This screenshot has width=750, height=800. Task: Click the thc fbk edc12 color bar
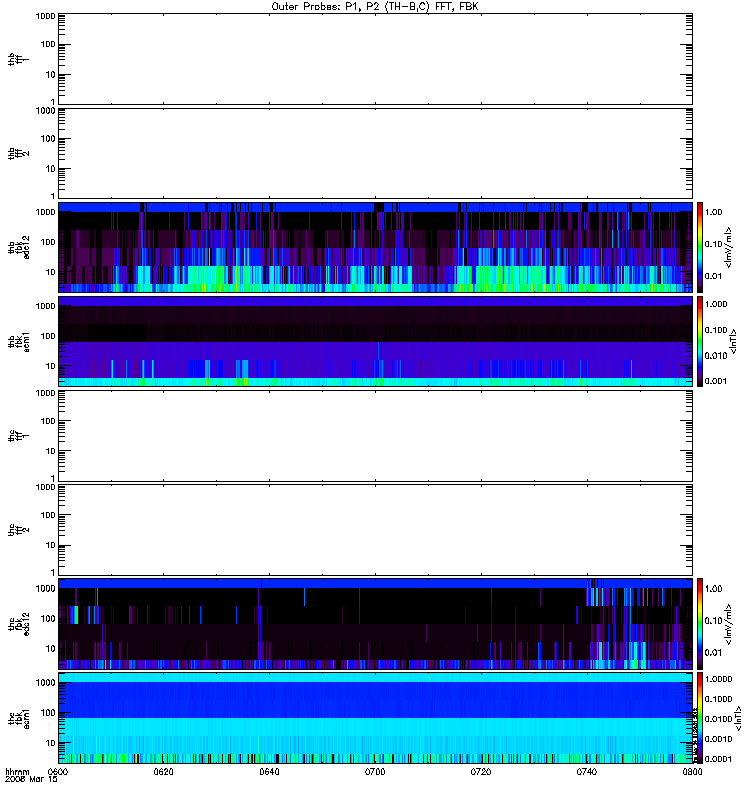[700, 623]
